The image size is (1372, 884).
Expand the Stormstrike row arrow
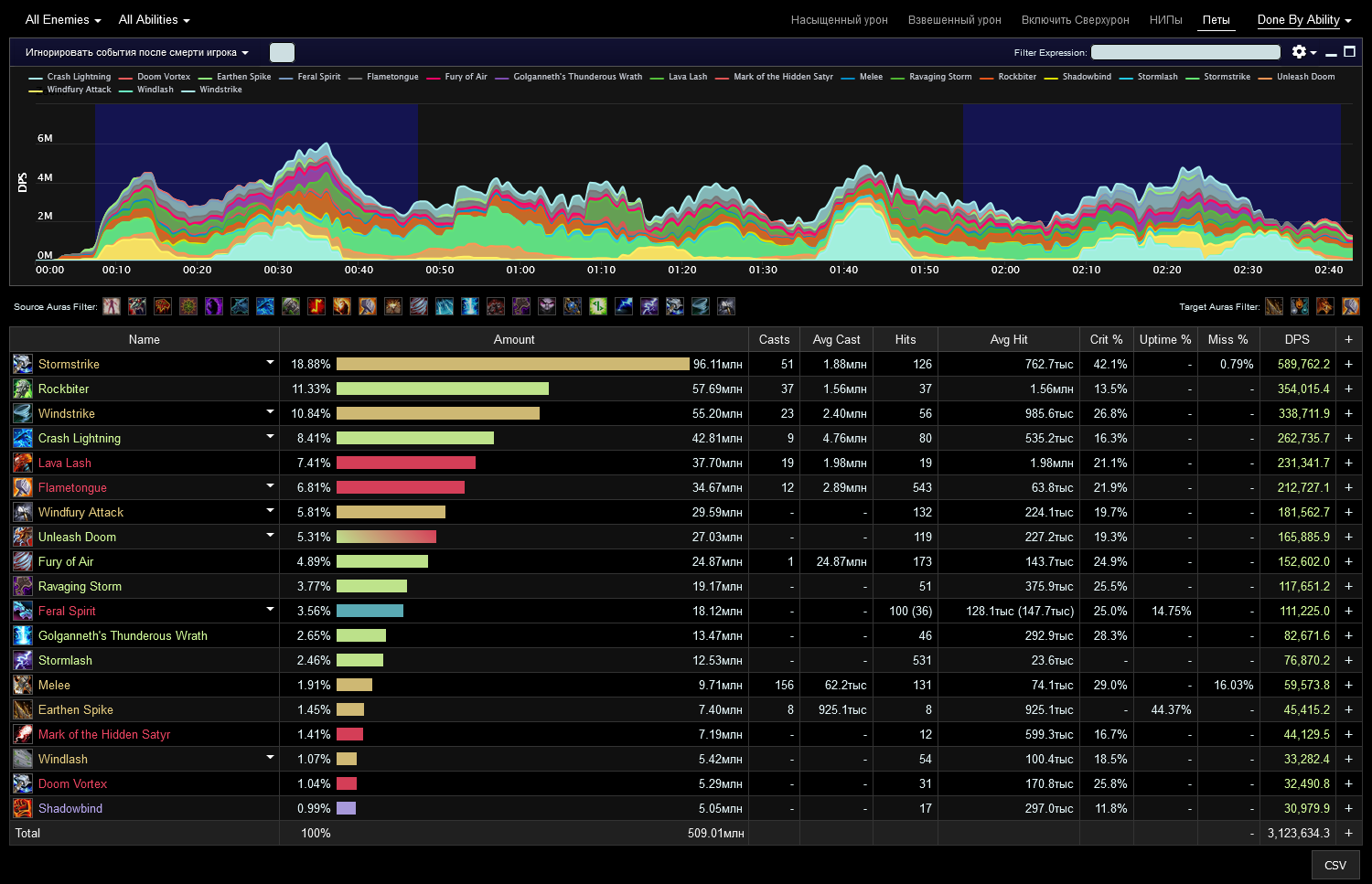[x=270, y=363]
